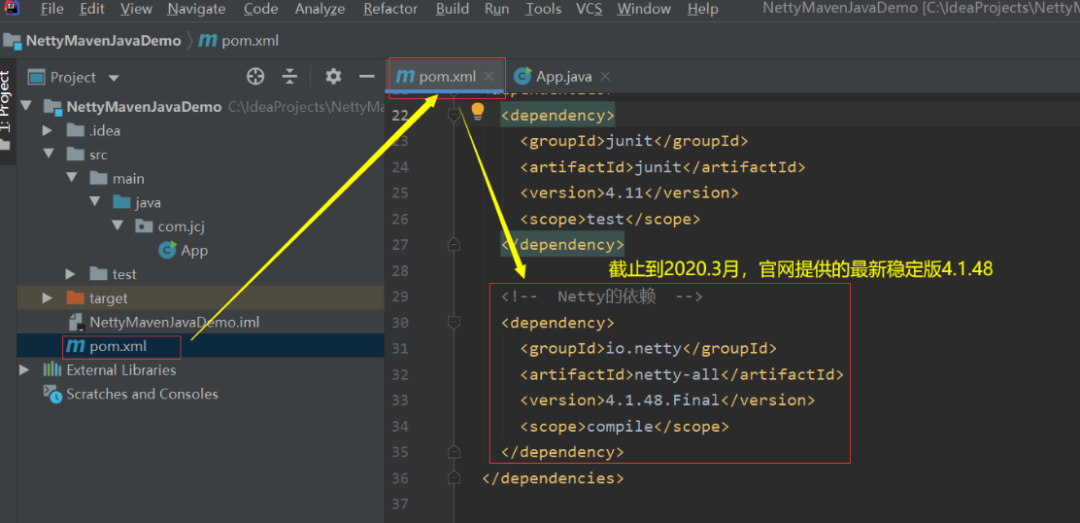1080x523 pixels.
Task: Select the main folder icon
Action: pyautogui.click(x=98, y=178)
